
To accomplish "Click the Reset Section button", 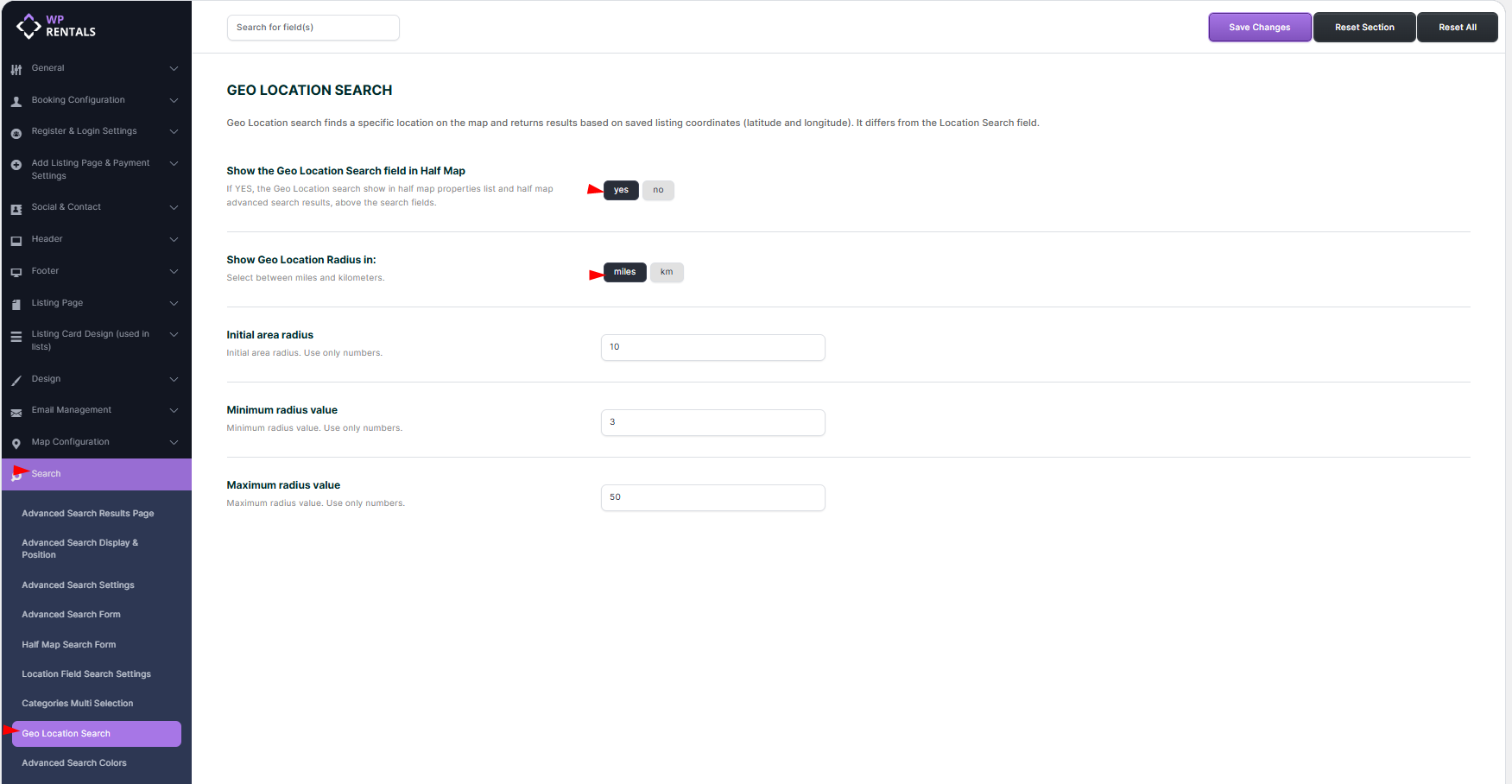I will (1364, 28).
